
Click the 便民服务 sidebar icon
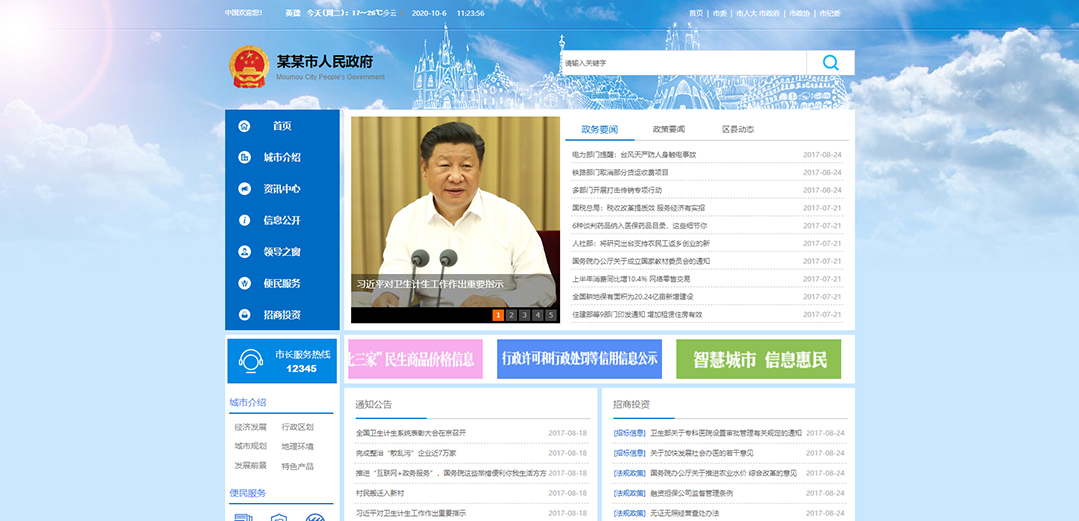coord(244,283)
